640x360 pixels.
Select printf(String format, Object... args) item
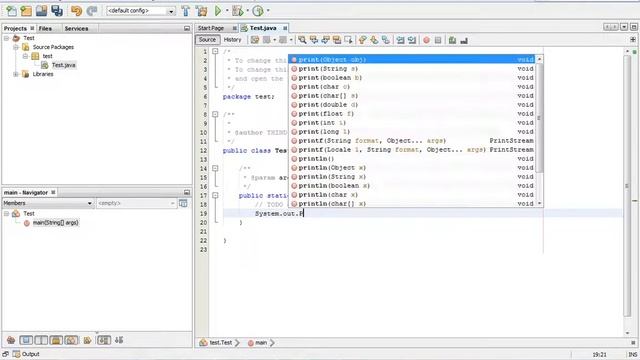(x=412, y=141)
